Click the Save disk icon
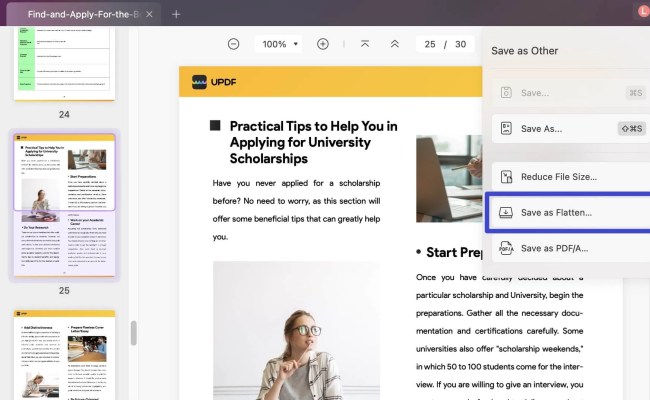The image size is (650, 400). pos(506,92)
